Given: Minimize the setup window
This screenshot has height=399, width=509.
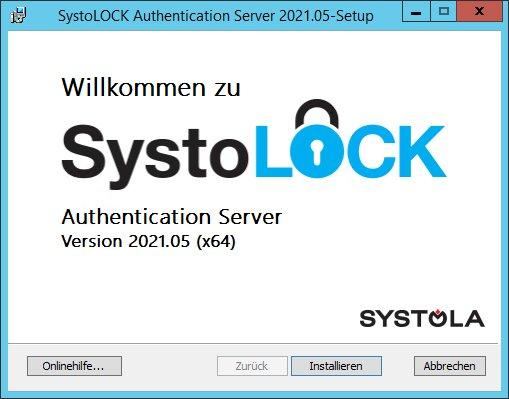Looking at the screenshot, I should [x=416, y=13].
